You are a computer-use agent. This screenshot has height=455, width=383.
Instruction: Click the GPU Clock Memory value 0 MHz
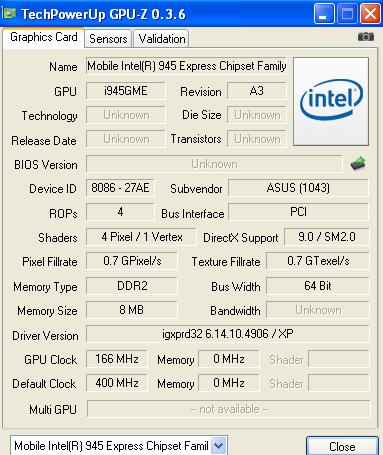click(229, 359)
